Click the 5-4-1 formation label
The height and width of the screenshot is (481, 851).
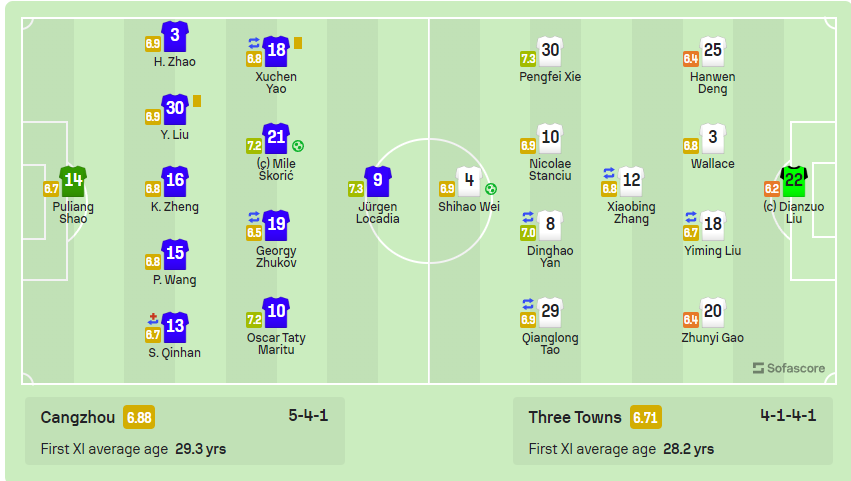tap(308, 416)
